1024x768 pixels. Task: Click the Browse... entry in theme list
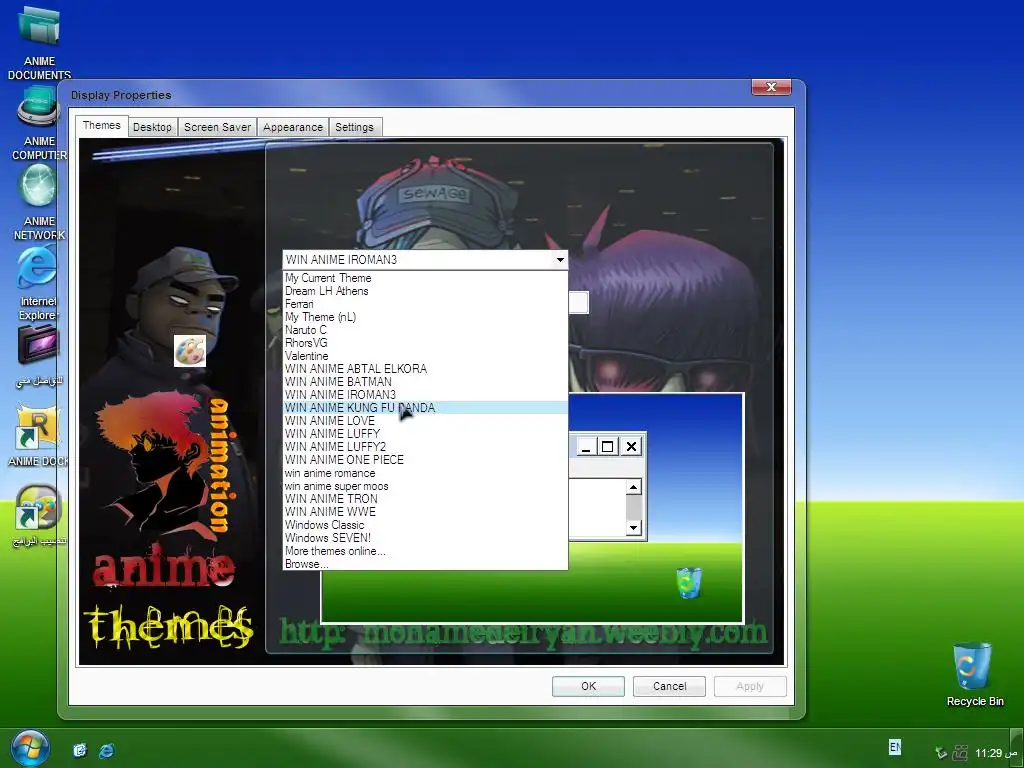425,564
